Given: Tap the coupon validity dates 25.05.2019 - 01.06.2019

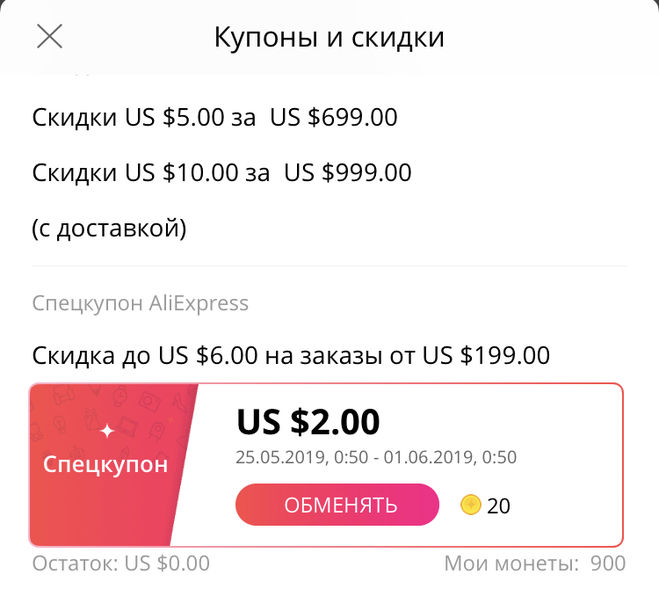Looking at the screenshot, I should pyautogui.click(x=377, y=458).
